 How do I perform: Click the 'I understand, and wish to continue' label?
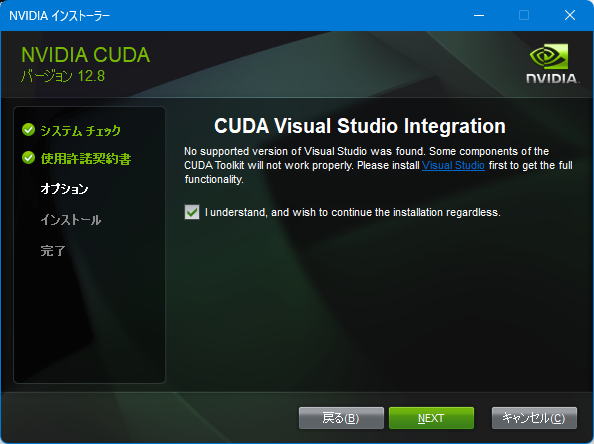click(353, 212)
